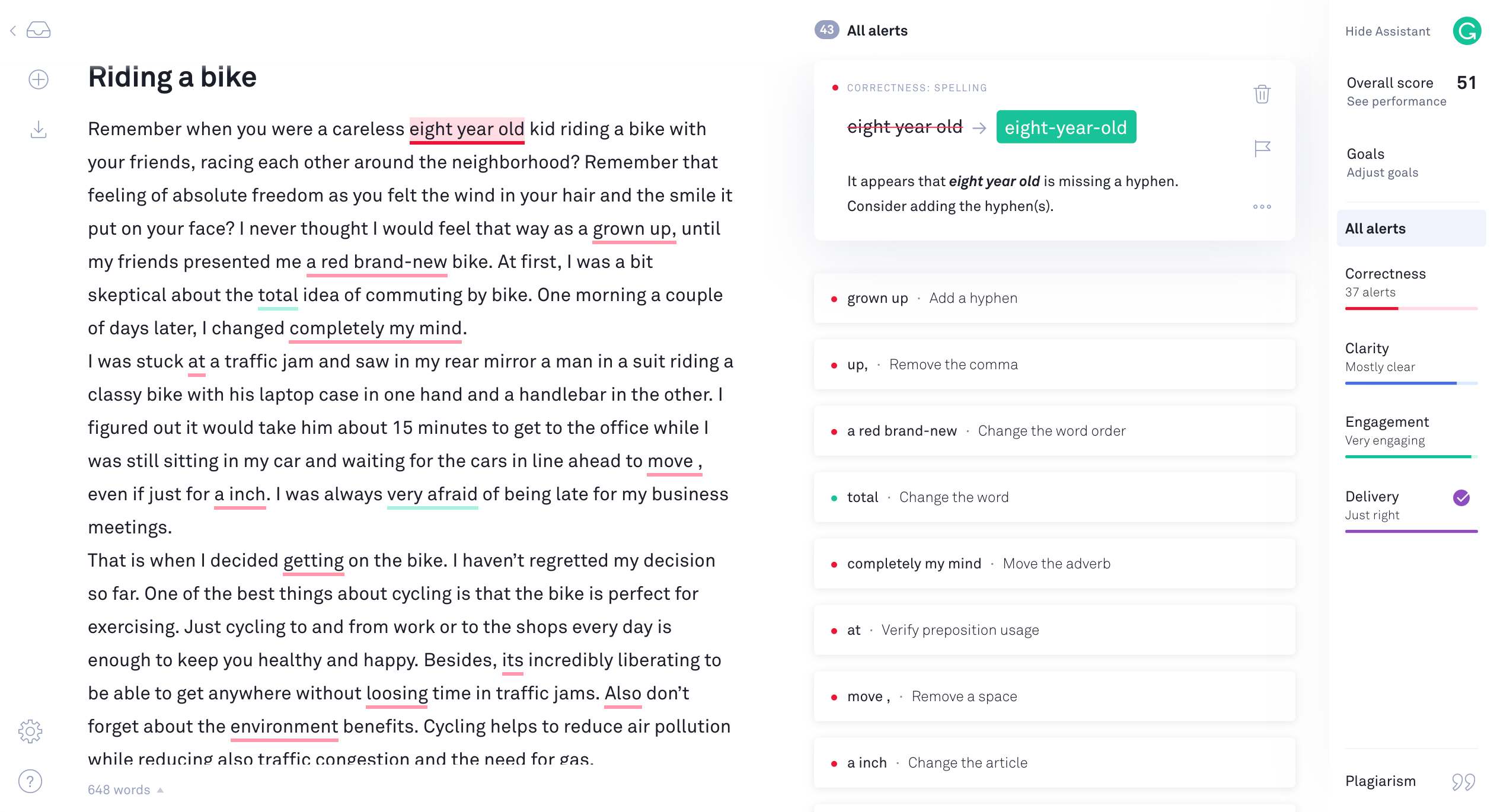Expand the 'total' word choice alert
The image size is (1497, 812).
point(1054,497)
